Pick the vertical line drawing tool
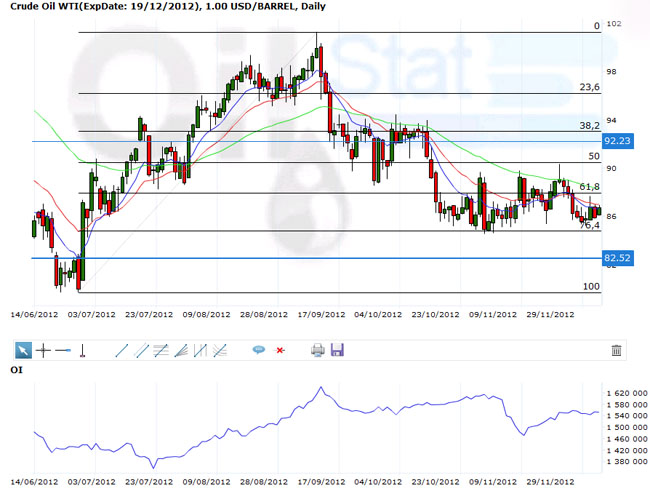The image size is (650, 491). [x=82, y=350]
